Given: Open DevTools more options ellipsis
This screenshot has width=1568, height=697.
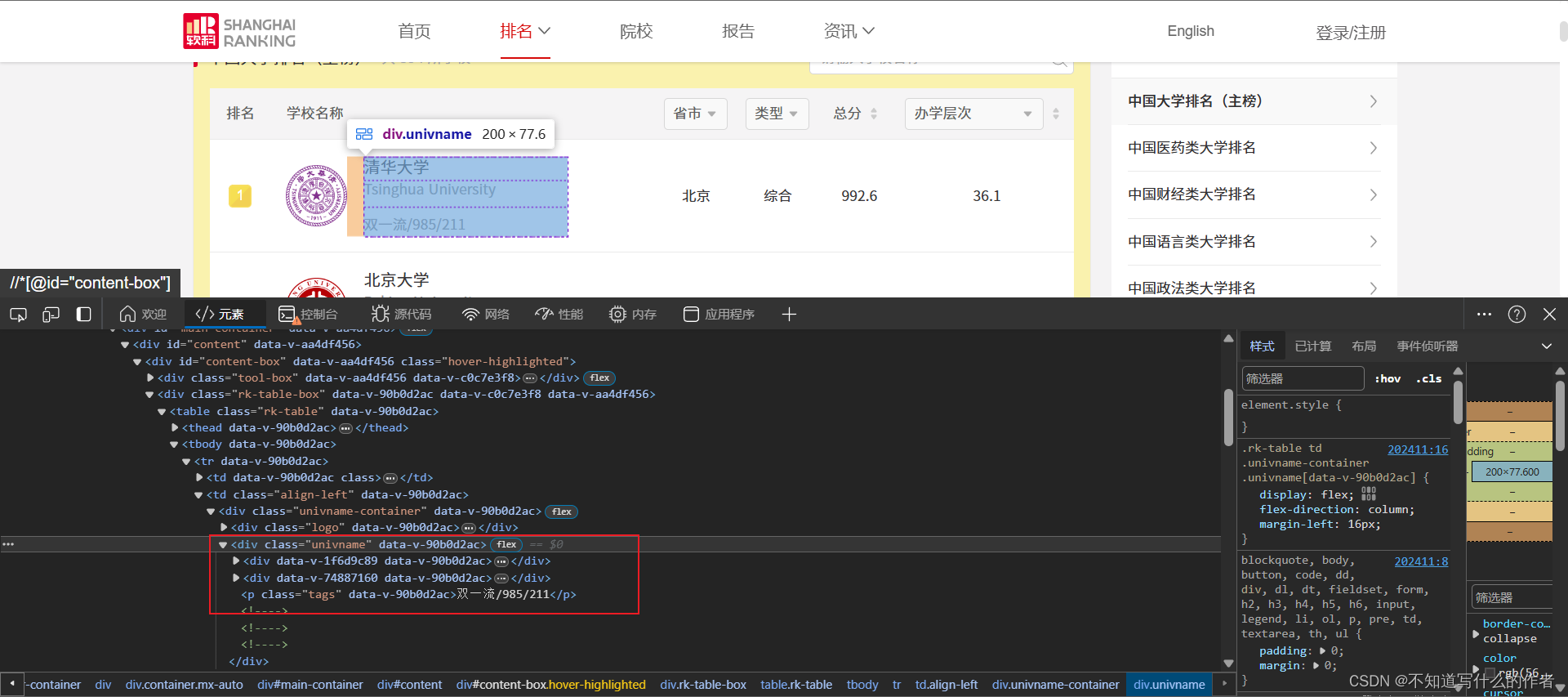Looking at the screenshot, I should pyautogui.click(x=1485, y=315).
